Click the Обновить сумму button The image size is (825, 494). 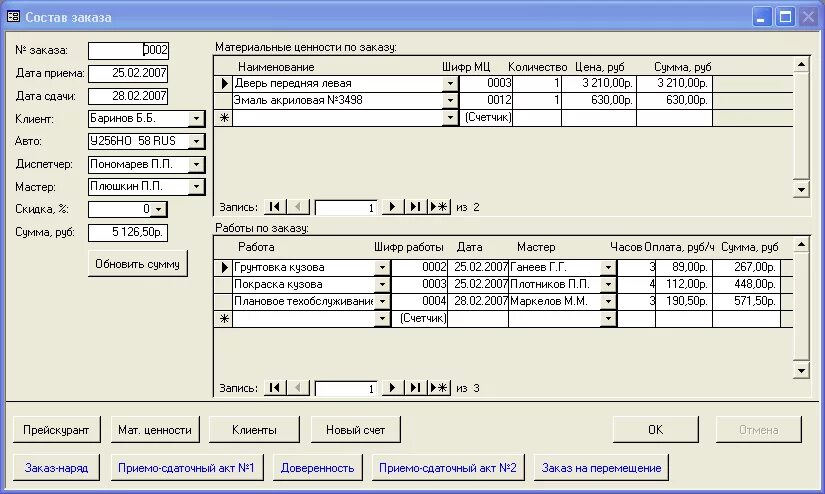[137, 264]
